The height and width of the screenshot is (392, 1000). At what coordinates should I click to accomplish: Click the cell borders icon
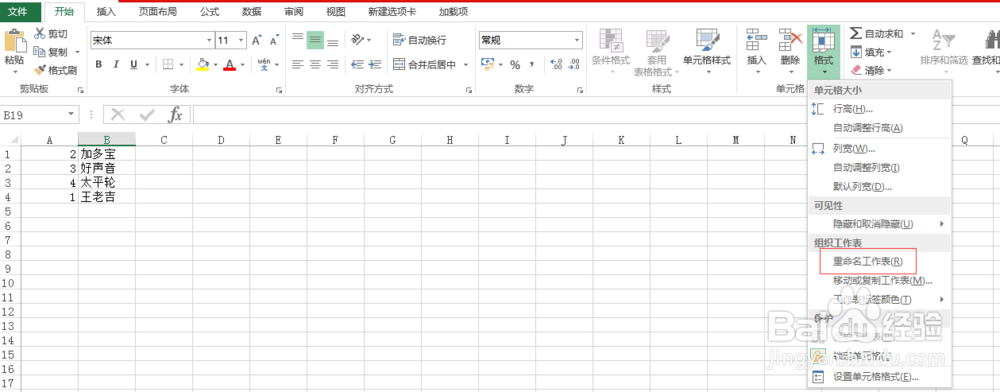pyautogui.click(x=168, y=64)
